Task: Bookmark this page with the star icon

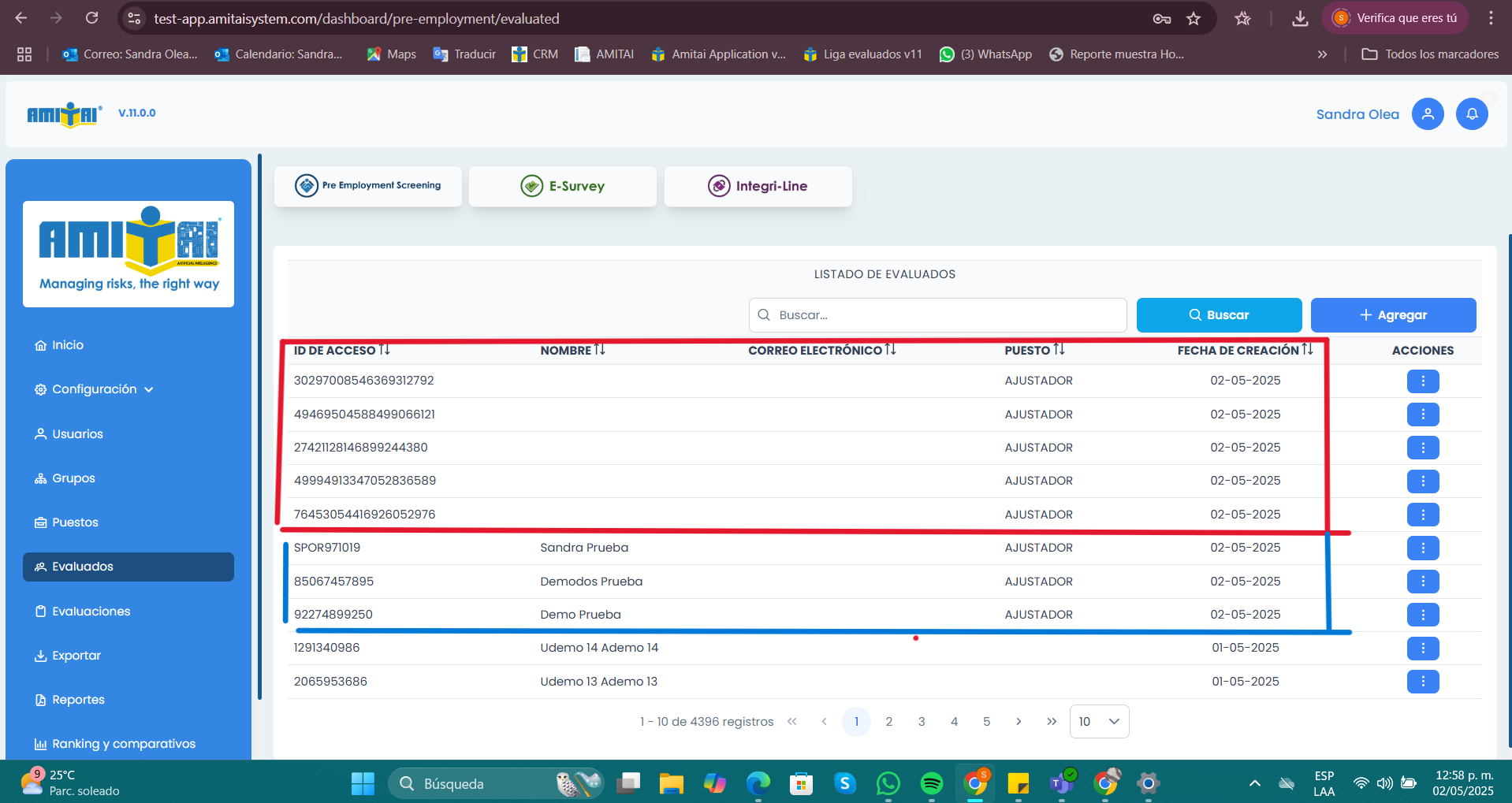Action: coord(1194,19)
